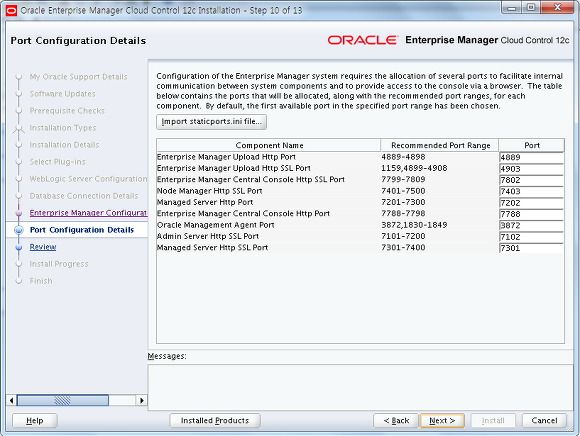Edit Central Console Http Port field 7788
Image resolution: width=580 pixels, height=436 pixels.
(531, 214)
